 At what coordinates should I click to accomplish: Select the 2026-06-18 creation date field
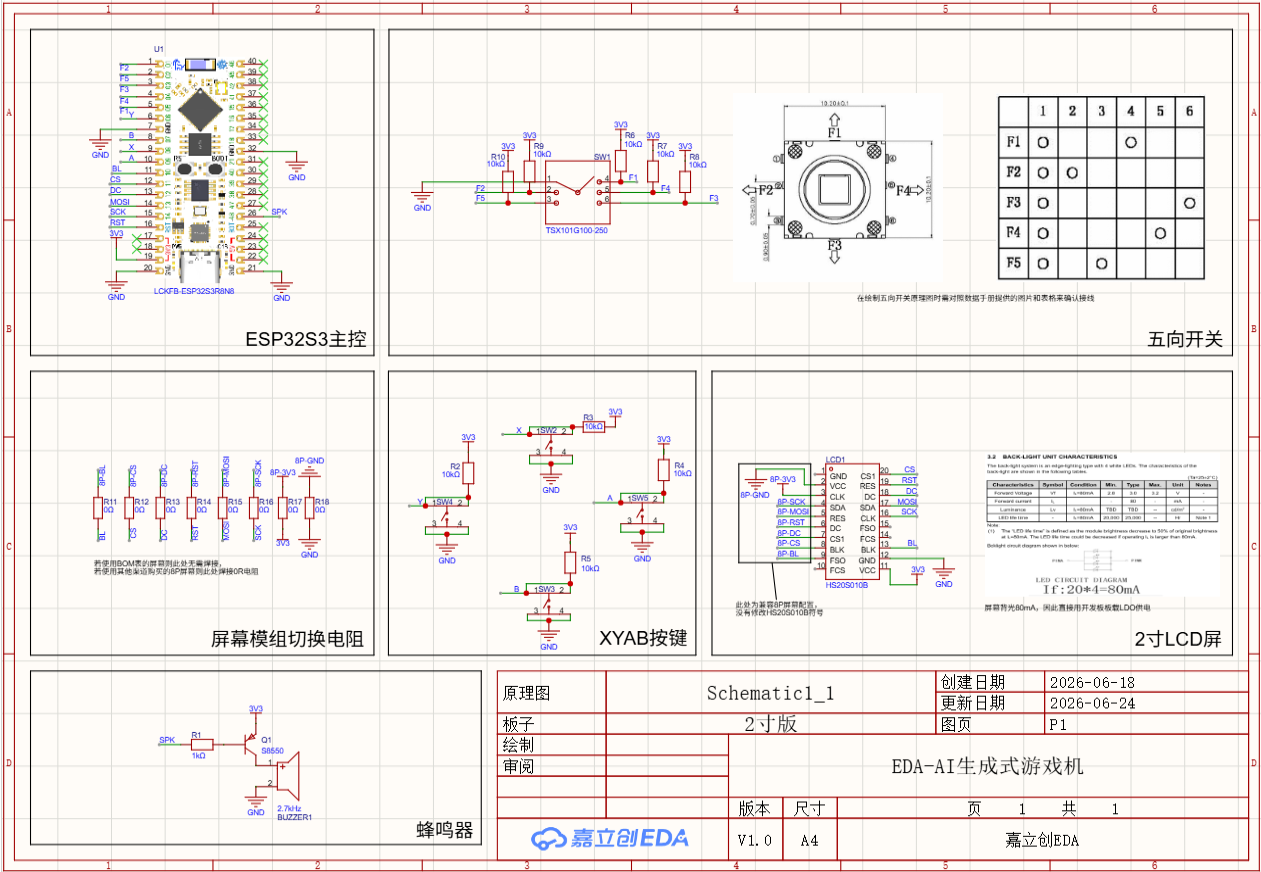tap(1092, 682)
